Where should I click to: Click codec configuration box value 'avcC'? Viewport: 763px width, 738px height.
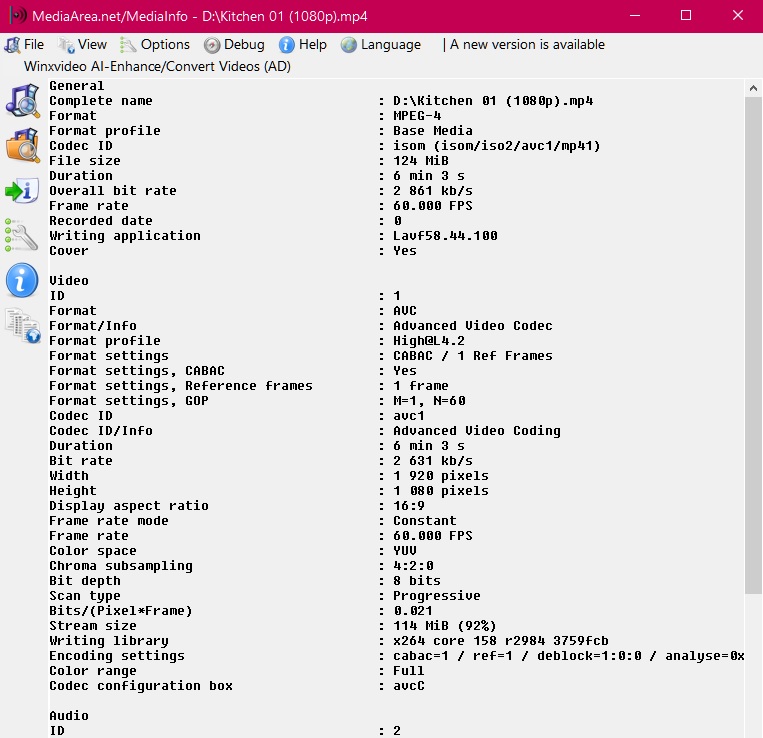pos(409,686)
